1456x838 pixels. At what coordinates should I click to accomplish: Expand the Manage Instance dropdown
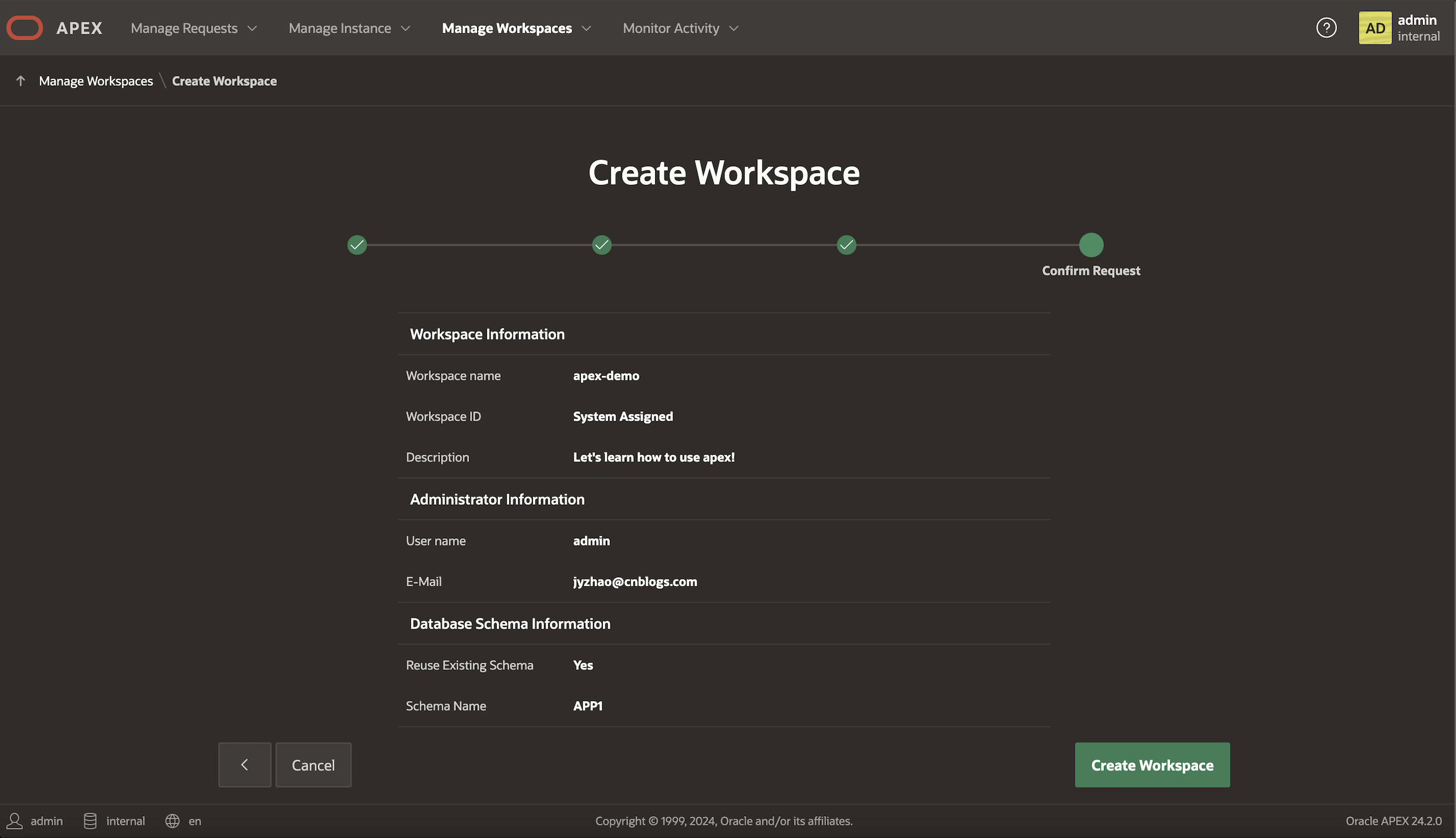(349, 28)
